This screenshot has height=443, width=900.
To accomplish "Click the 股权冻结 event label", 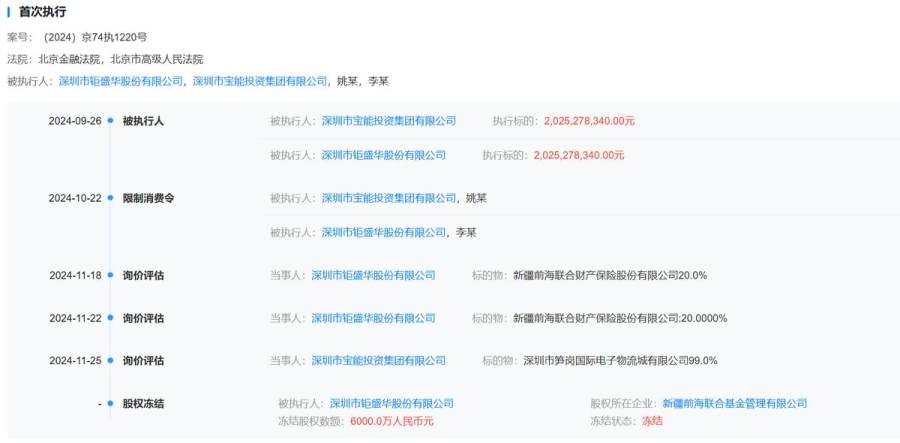I will (x=143, y=403).
